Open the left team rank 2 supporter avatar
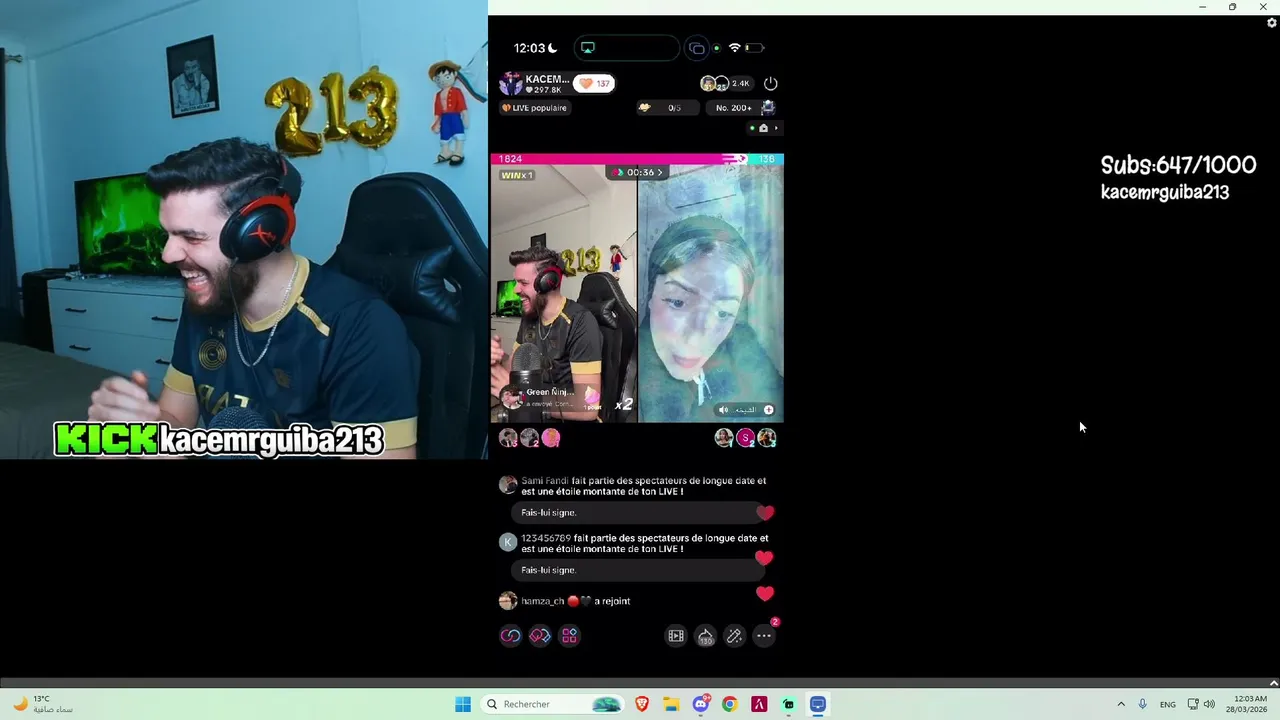This screenshot has width=1280, height=720. coord(529,437)
